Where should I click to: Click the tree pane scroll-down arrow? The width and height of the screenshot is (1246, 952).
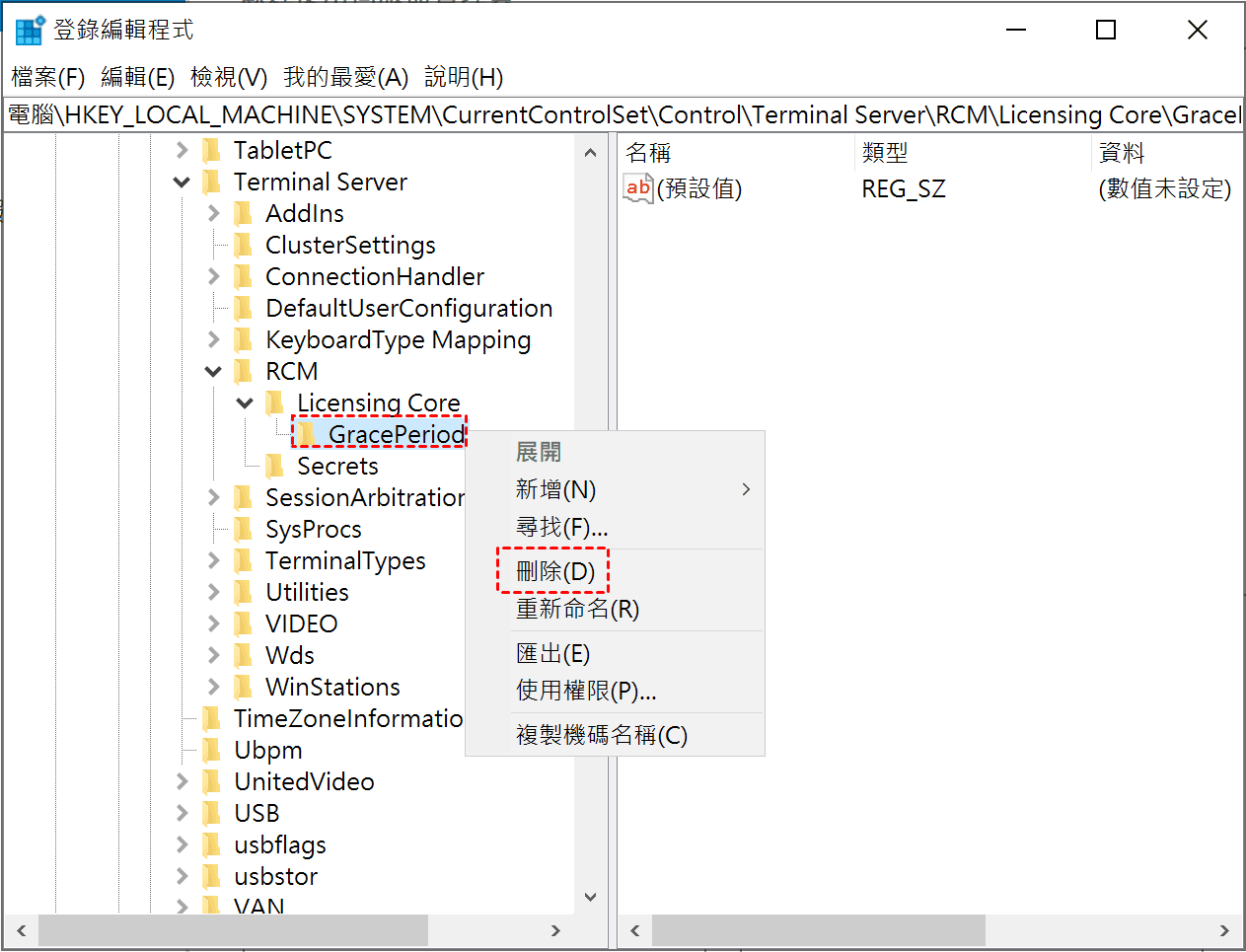point(590,897)
